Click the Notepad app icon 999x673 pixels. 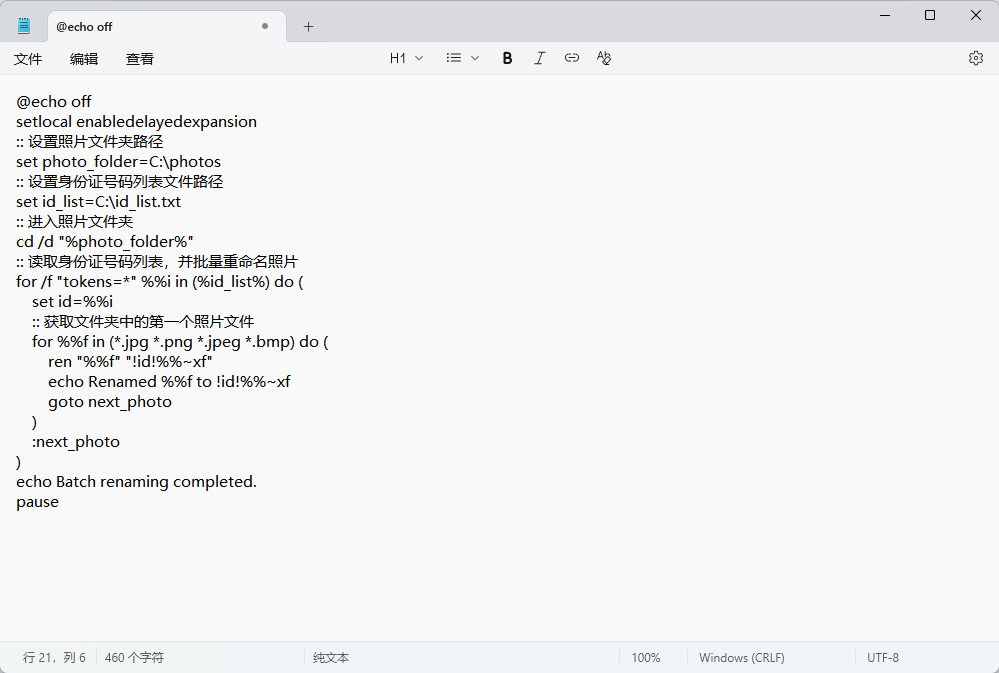24,26
